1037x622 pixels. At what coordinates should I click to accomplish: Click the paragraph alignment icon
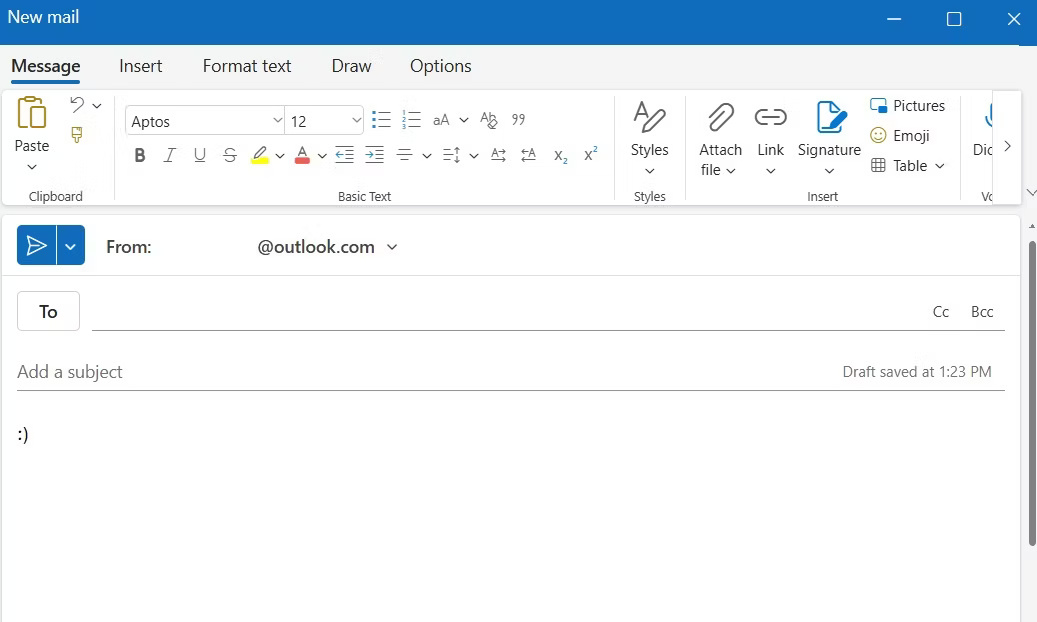(x=404, y=156)
